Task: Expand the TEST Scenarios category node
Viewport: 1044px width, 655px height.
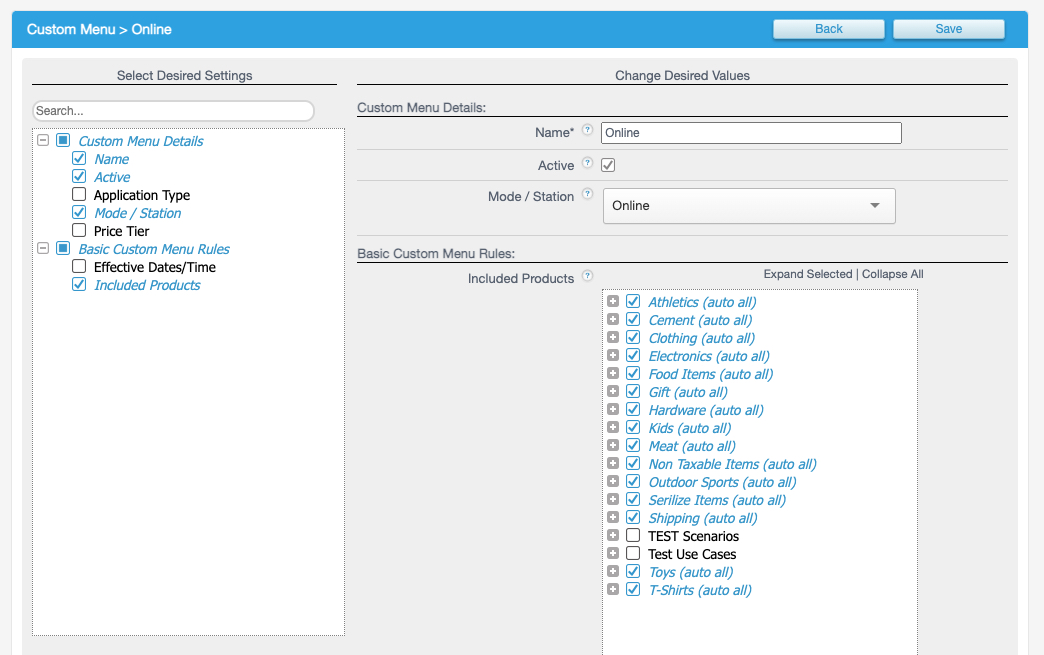Action: pos(613,535)
